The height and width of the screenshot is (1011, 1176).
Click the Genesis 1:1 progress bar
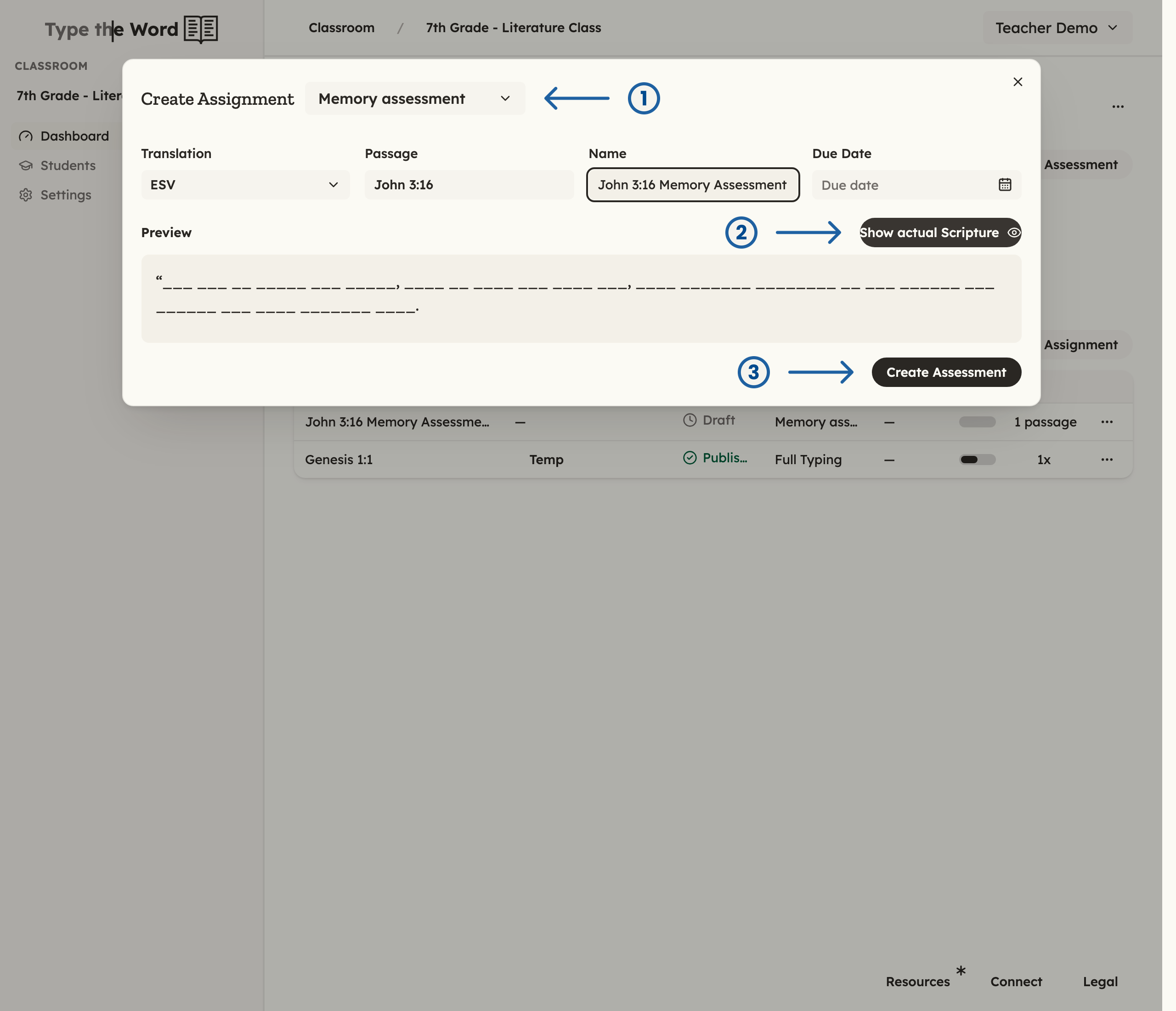tap(978, 459)
